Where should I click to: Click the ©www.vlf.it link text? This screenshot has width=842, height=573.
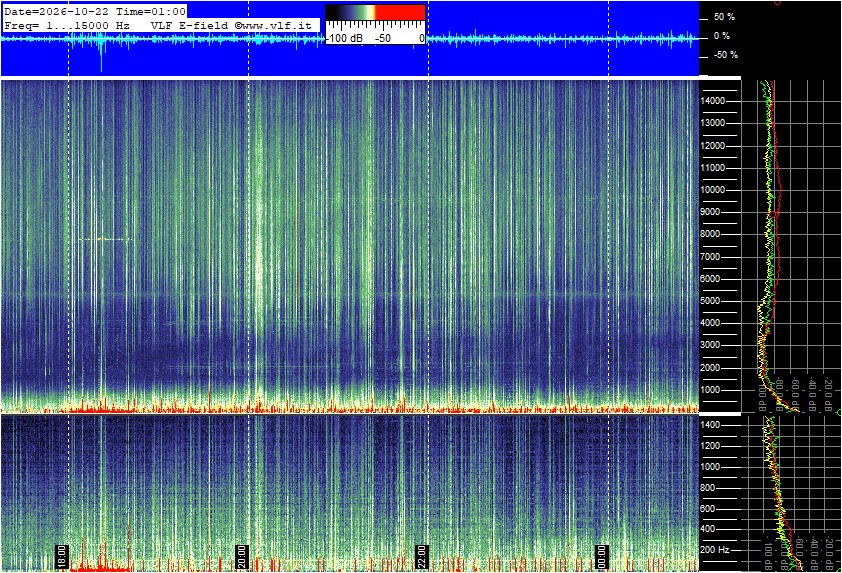[x=273, y=25]
